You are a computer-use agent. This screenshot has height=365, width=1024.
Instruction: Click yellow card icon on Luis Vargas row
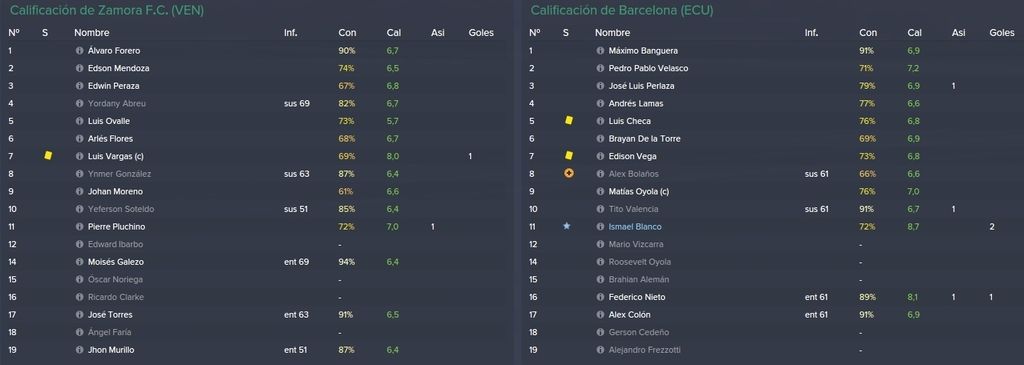click(48, 156)
